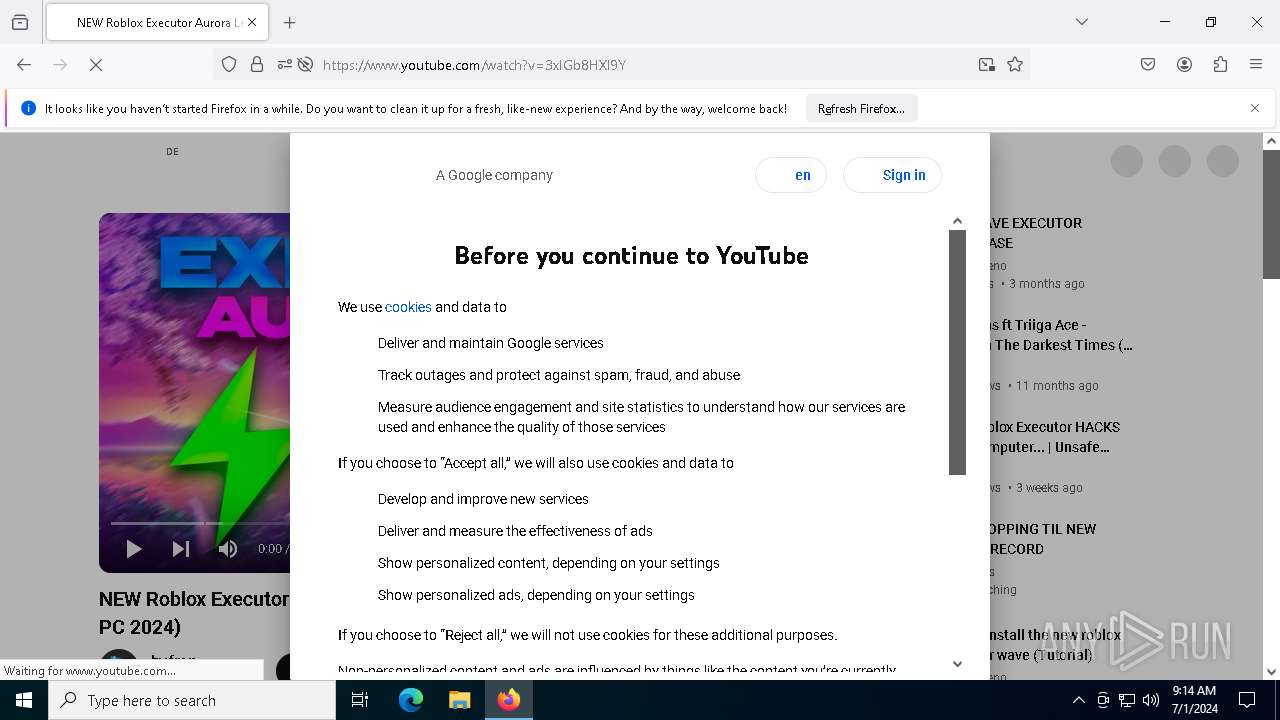Expand the list all tabs chevron

[x=1081, y=22]
